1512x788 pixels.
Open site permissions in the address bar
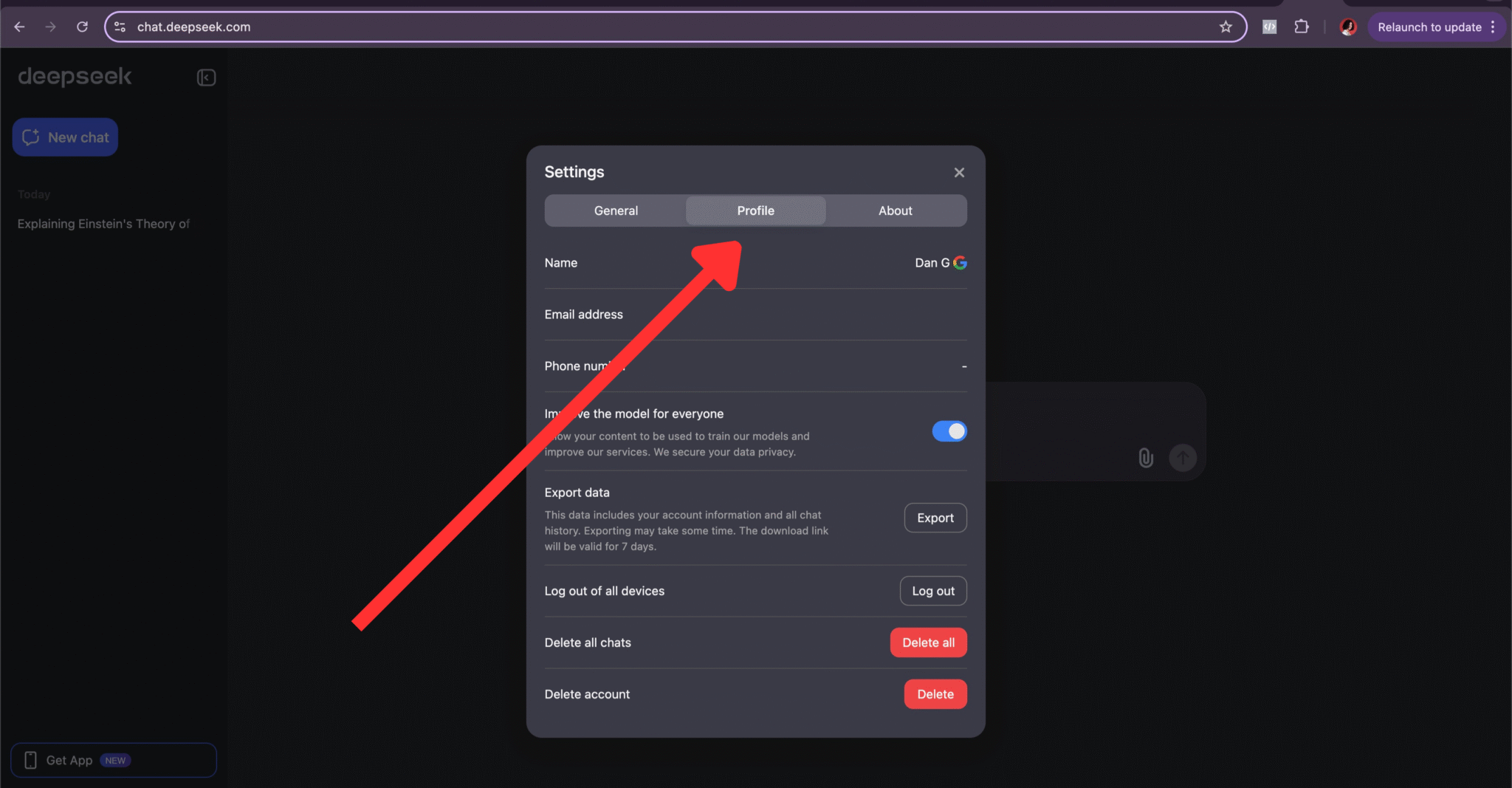click(x=119, y=27)
